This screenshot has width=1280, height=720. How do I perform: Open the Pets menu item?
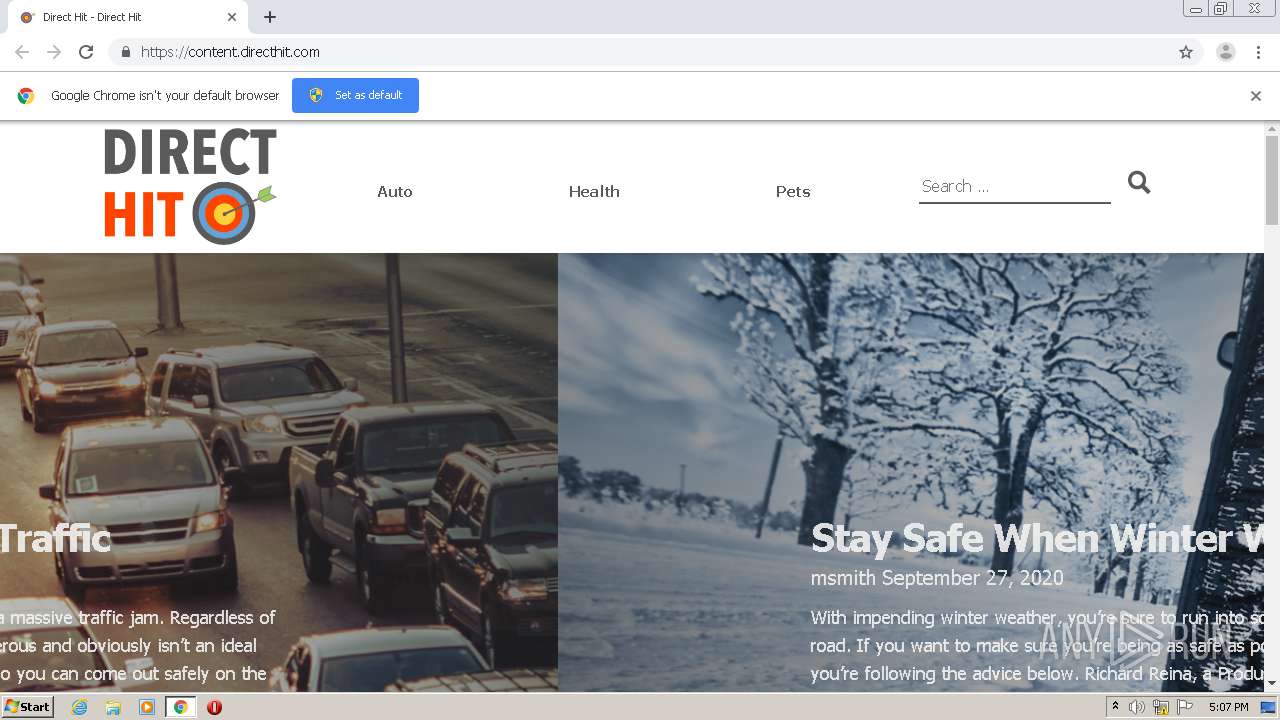click(x=793, y=191)
